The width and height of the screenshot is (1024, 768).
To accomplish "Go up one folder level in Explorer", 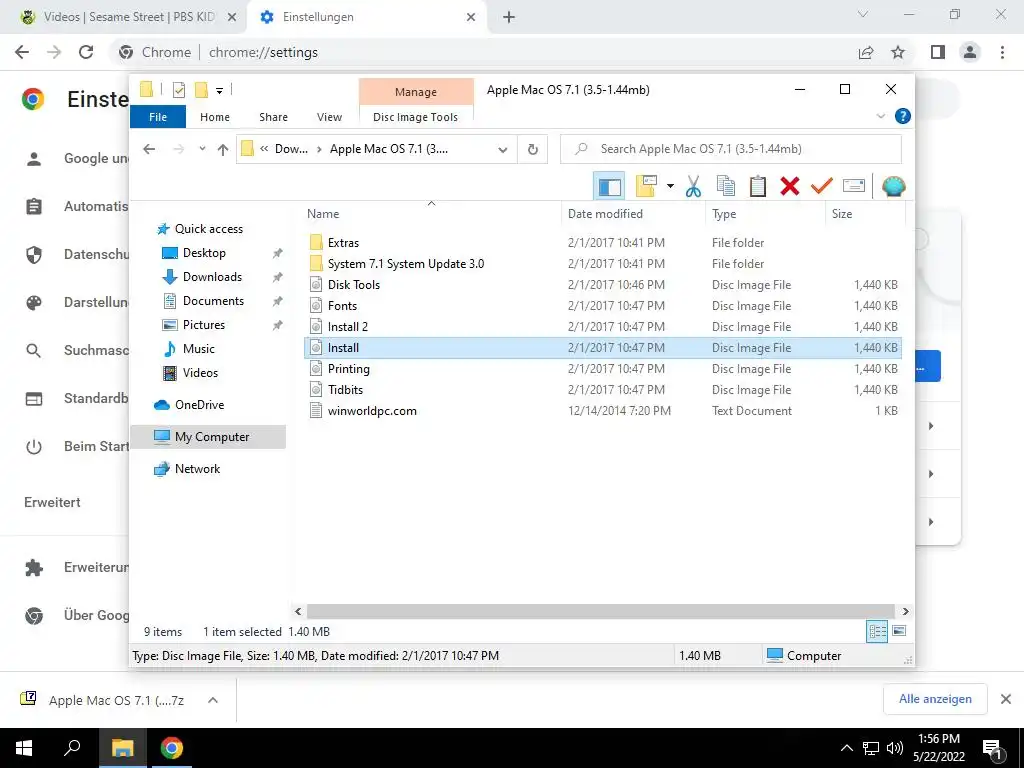I will [x=223, y=150].
